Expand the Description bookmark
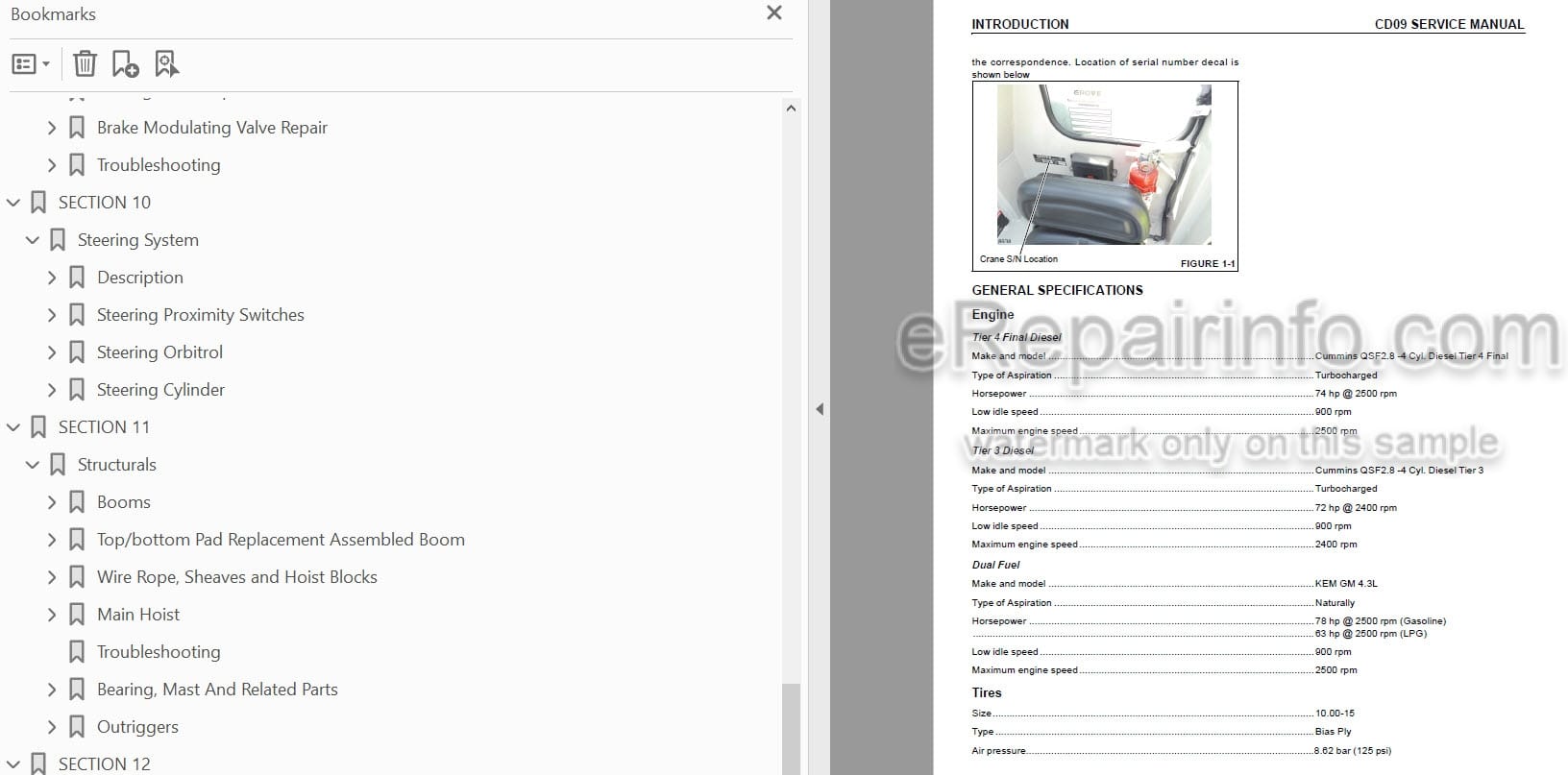The width and height of the screenshot is (1568, 775). [52, 278]
